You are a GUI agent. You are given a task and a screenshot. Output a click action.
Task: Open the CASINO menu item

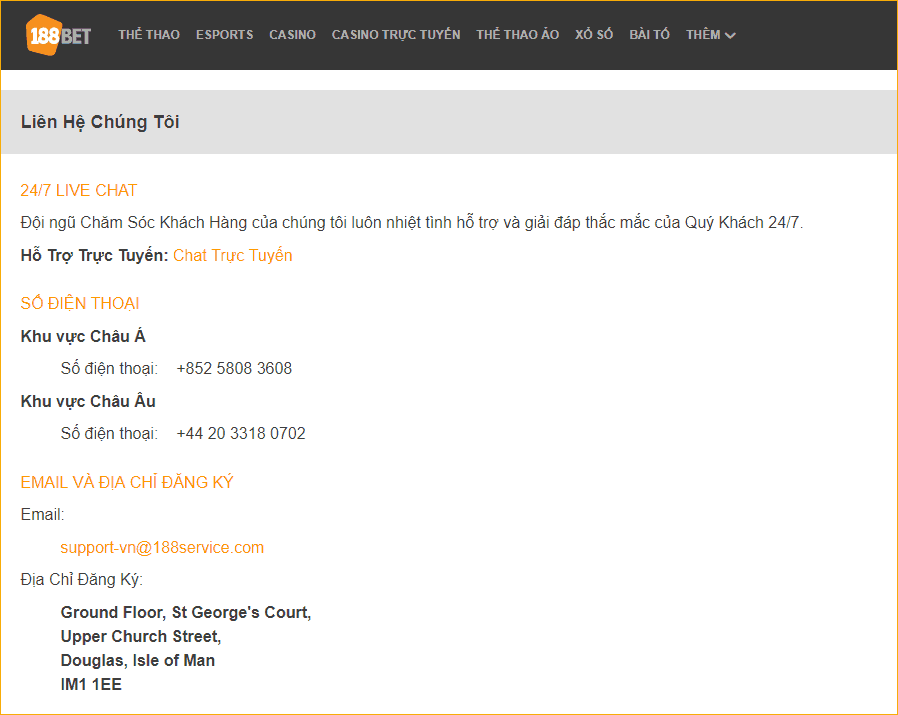tap(293, 34)
